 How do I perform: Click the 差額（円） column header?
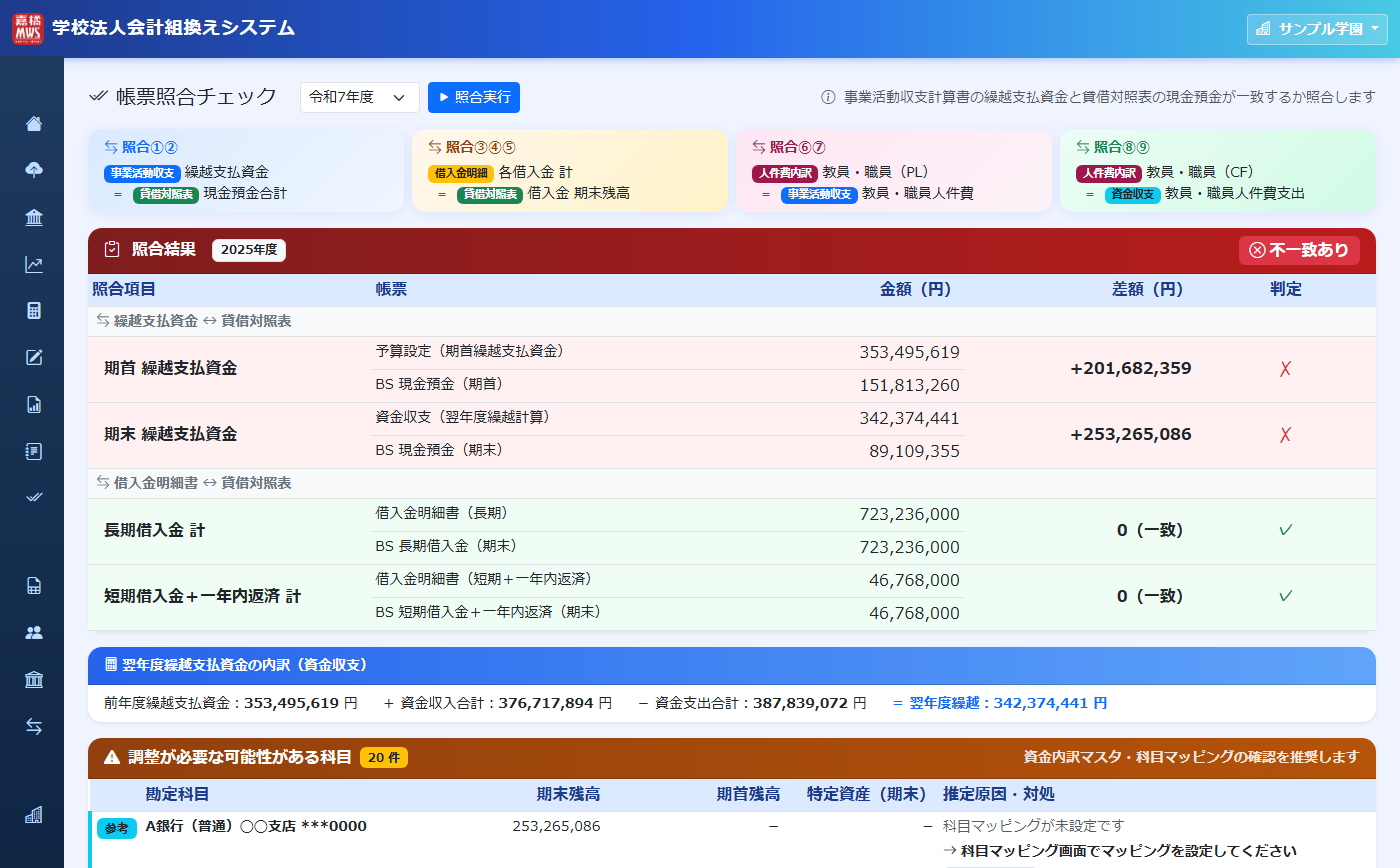[x=1148, y=290]
